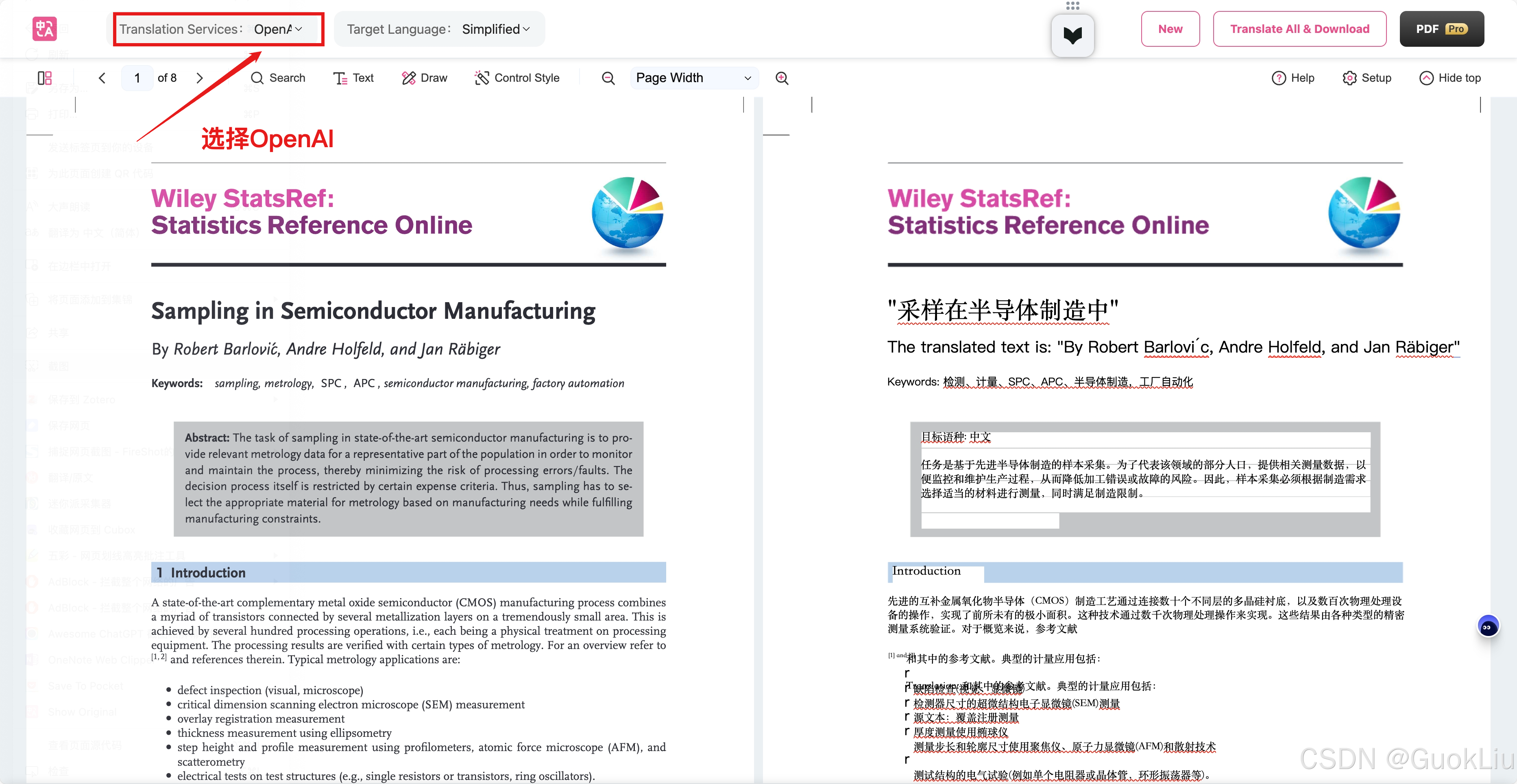The height and width of the screenshot is (784, 1517).
Task: Open the Search tool
Action: click(278, 78)
